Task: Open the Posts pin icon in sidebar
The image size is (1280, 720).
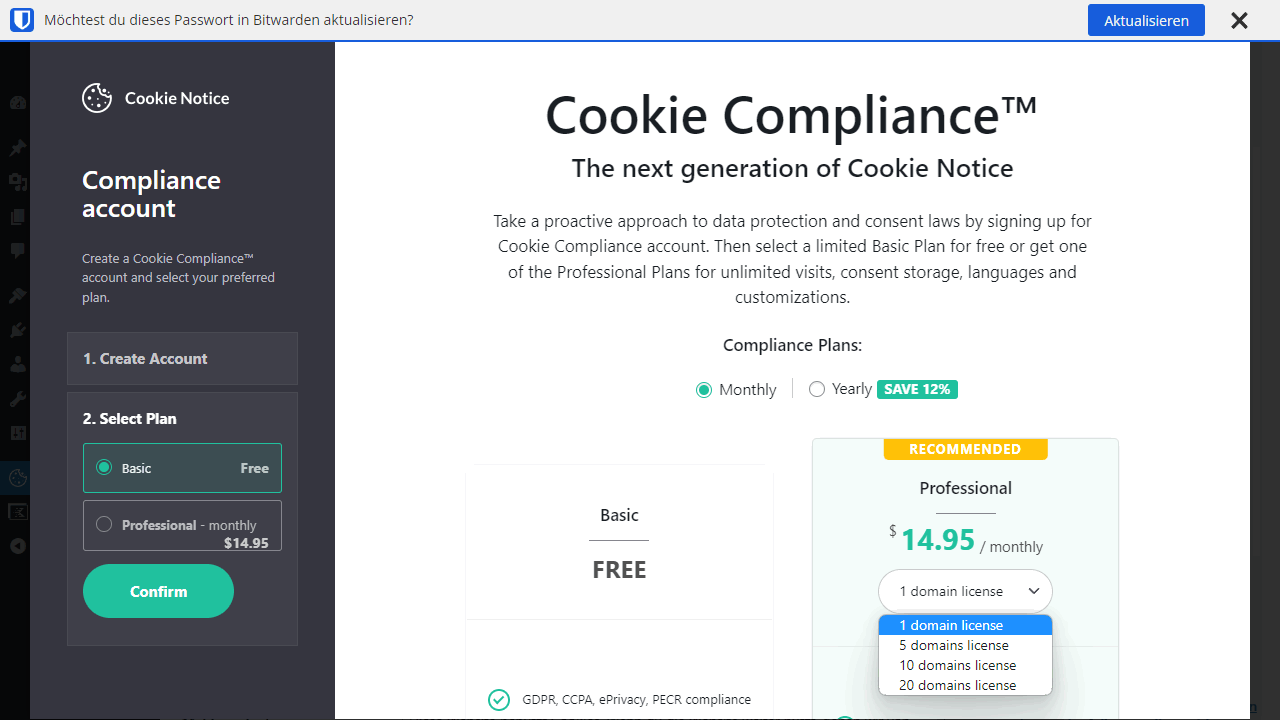Action: pos(17,148)
